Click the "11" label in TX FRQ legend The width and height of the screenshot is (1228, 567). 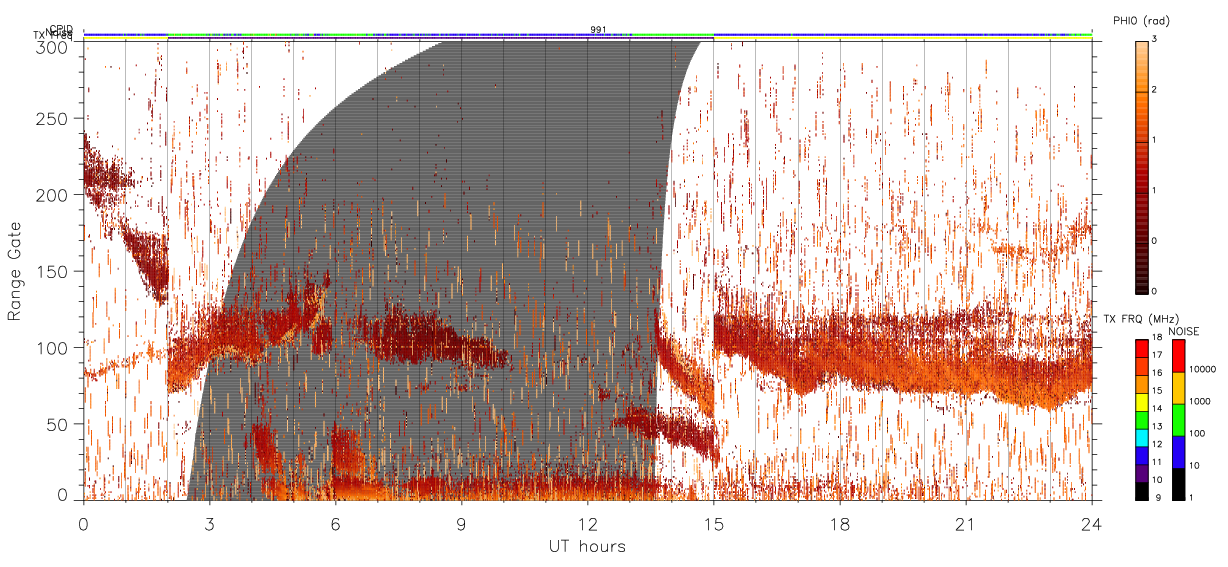[1158, 461]
